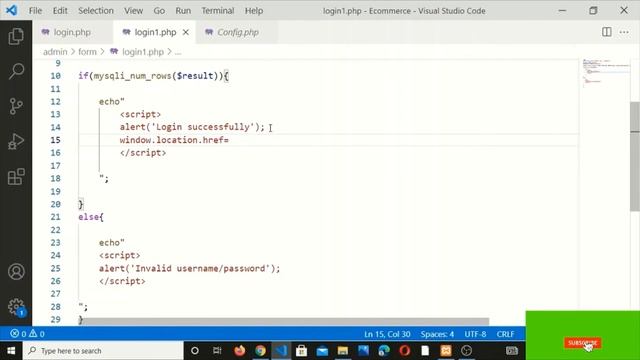Open Microsoft Store from taskbar
This screenshot has height=360, width=640.
click(302, 351)
